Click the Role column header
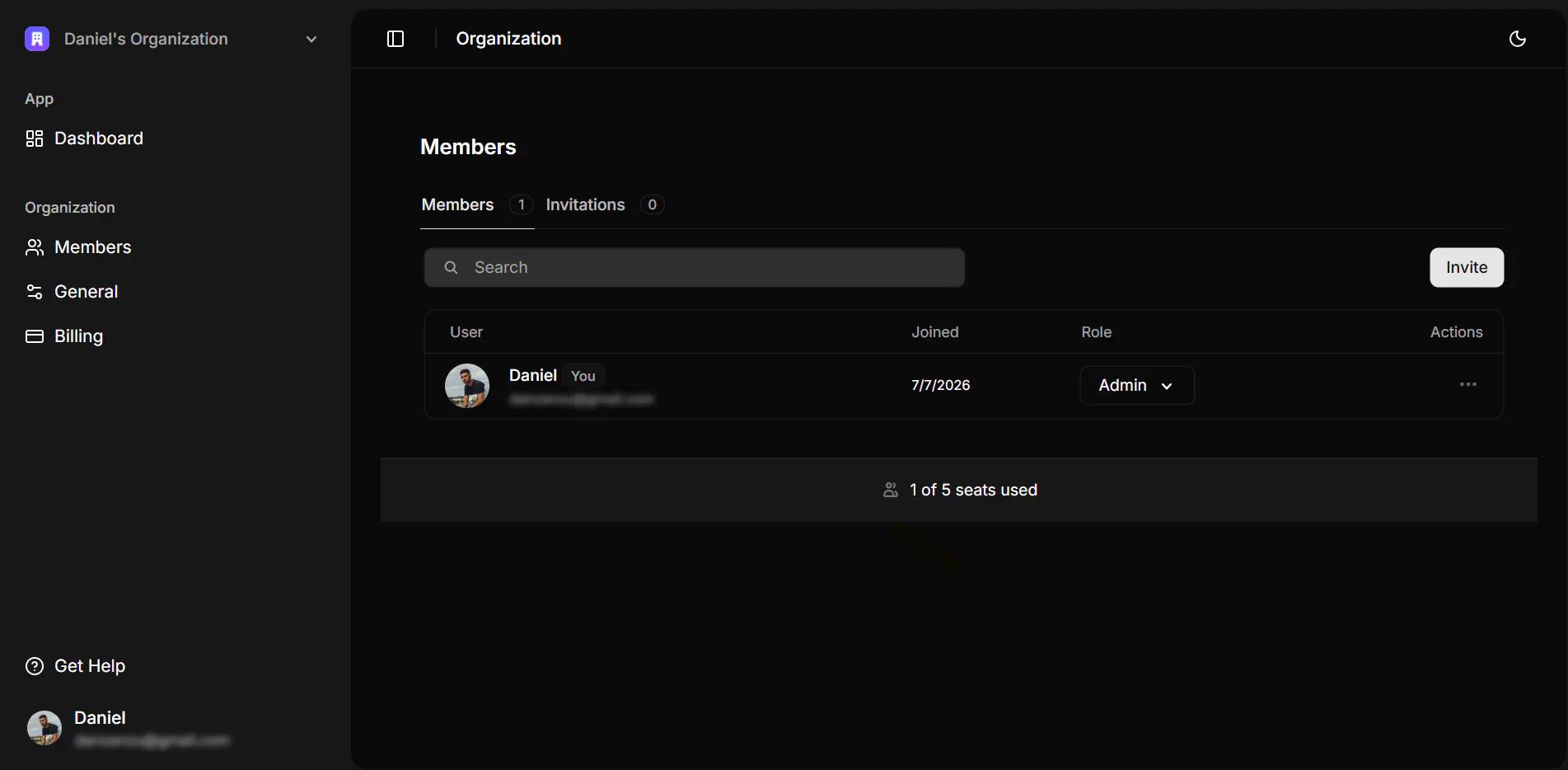1568x770 pixels. point(1097,332)
